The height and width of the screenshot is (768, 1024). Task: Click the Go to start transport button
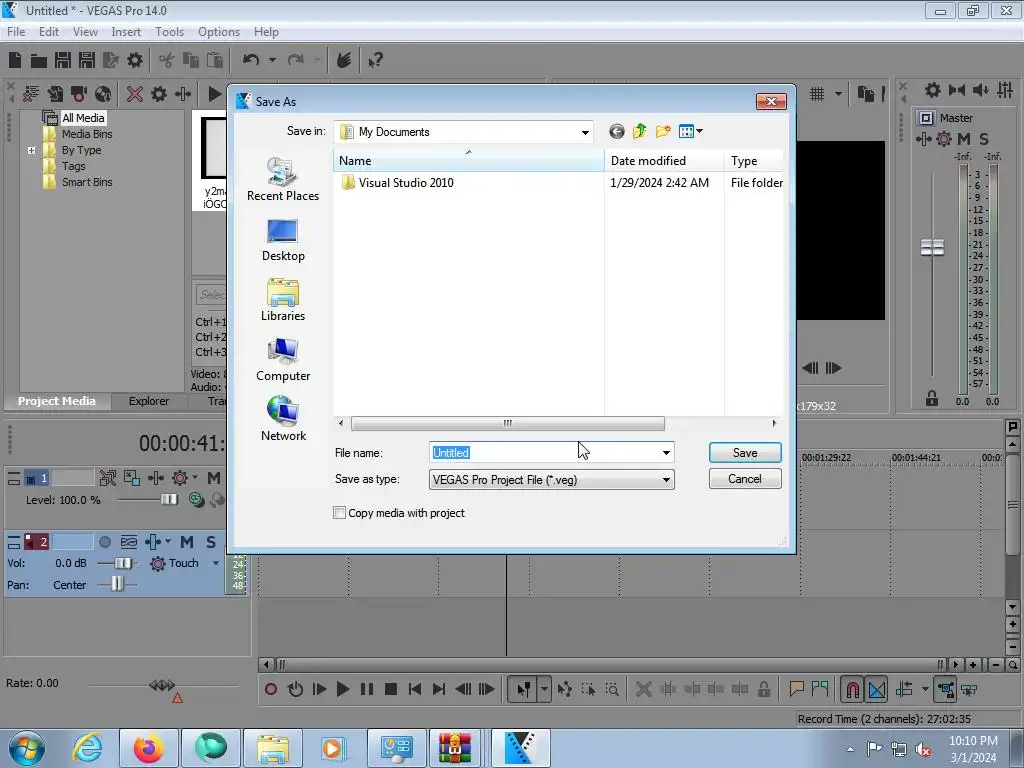[415, 689]
